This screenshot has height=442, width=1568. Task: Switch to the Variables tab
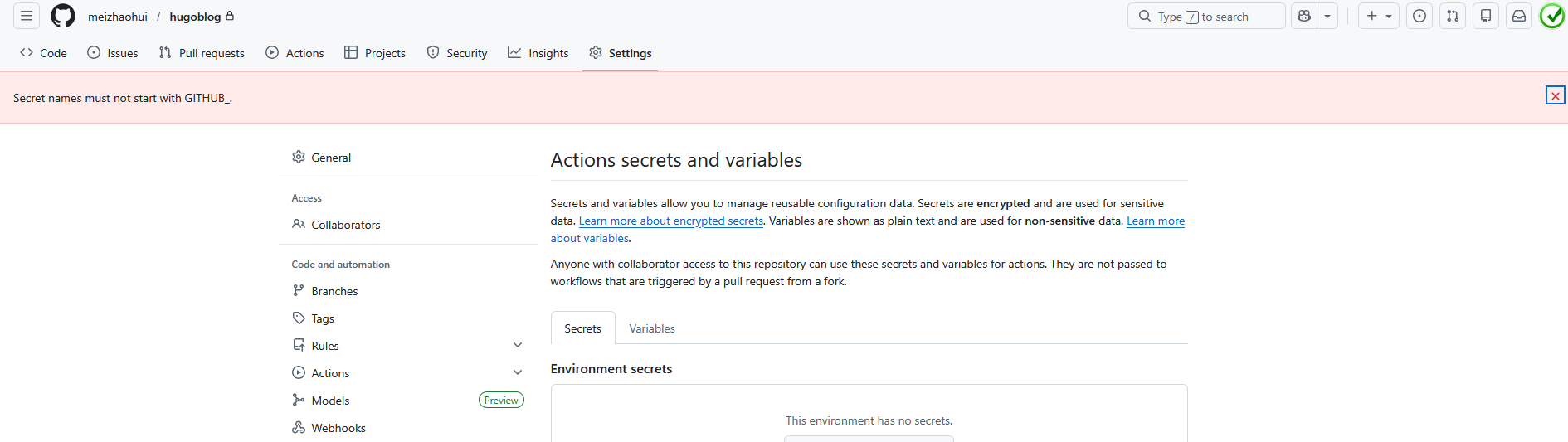[652, 328]
